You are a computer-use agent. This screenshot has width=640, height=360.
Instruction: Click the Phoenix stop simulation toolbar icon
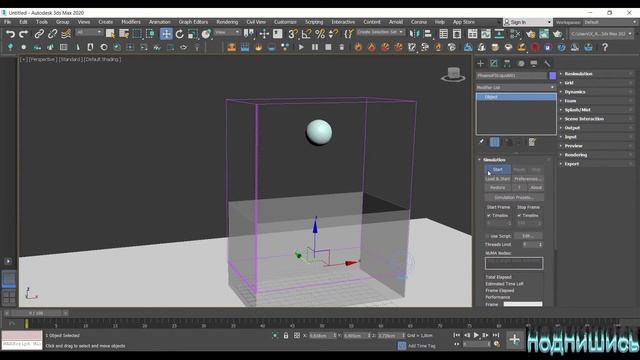[328, 47]
